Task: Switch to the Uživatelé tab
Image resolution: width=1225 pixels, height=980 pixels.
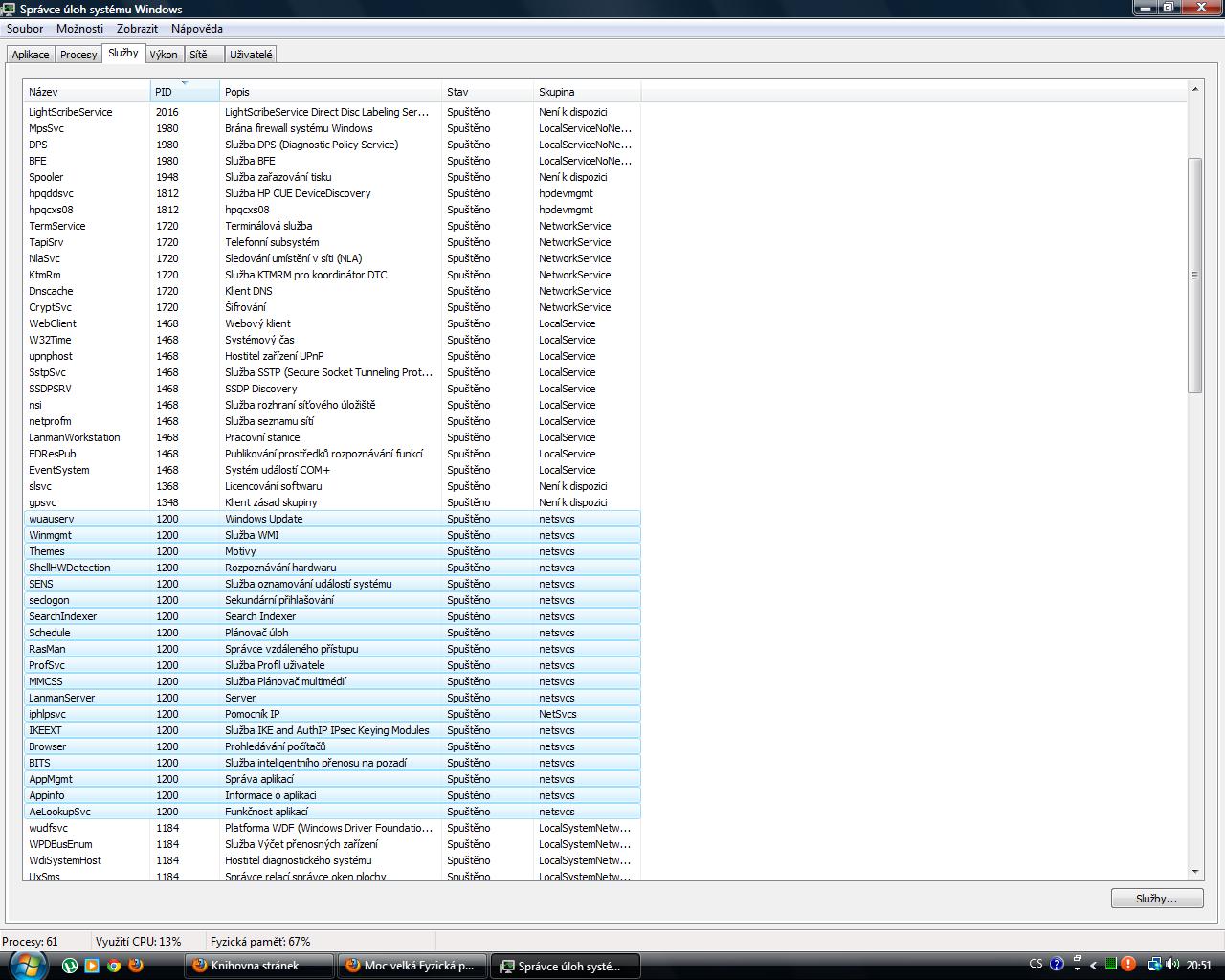Action: pyautogui.click(x=251, y=55)
